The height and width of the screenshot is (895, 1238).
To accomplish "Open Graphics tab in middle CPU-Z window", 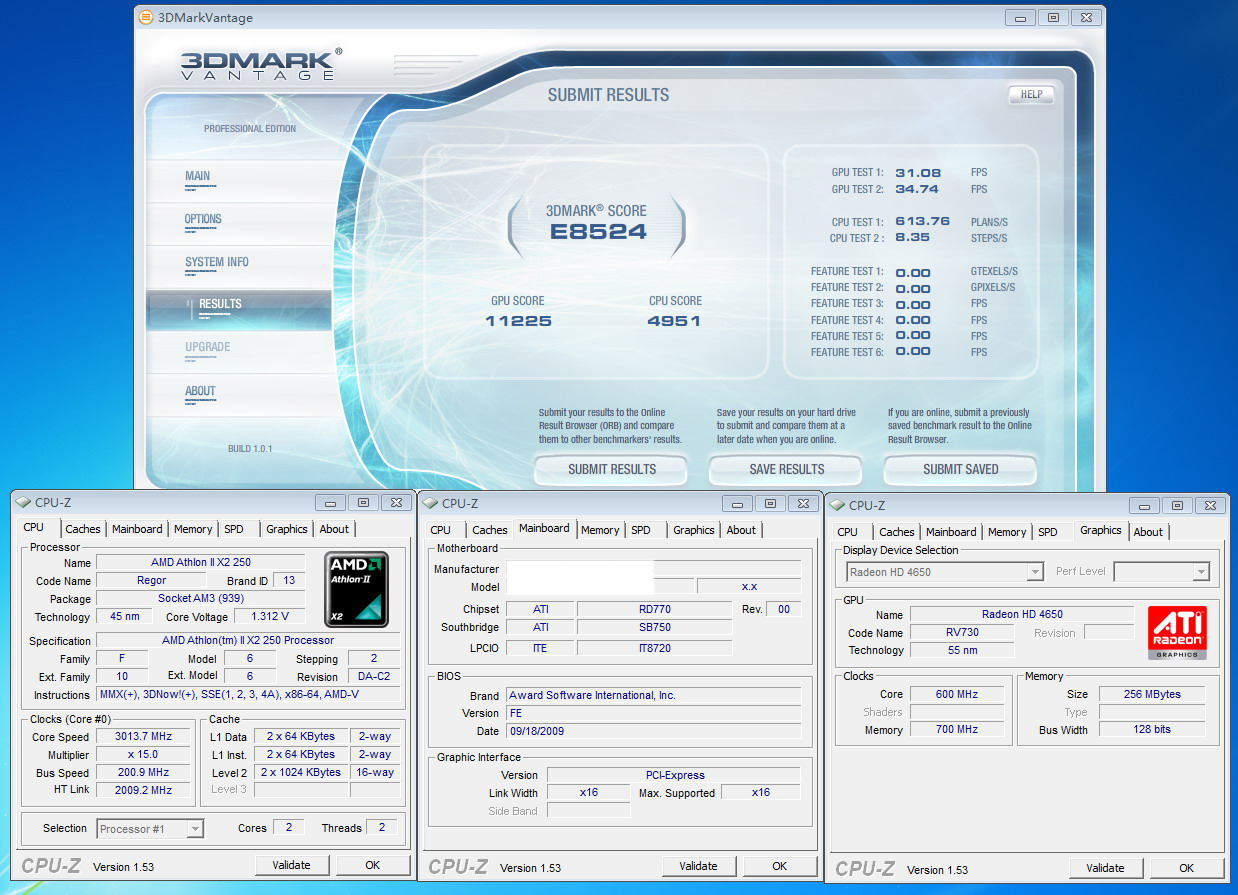I will point(694,530).
